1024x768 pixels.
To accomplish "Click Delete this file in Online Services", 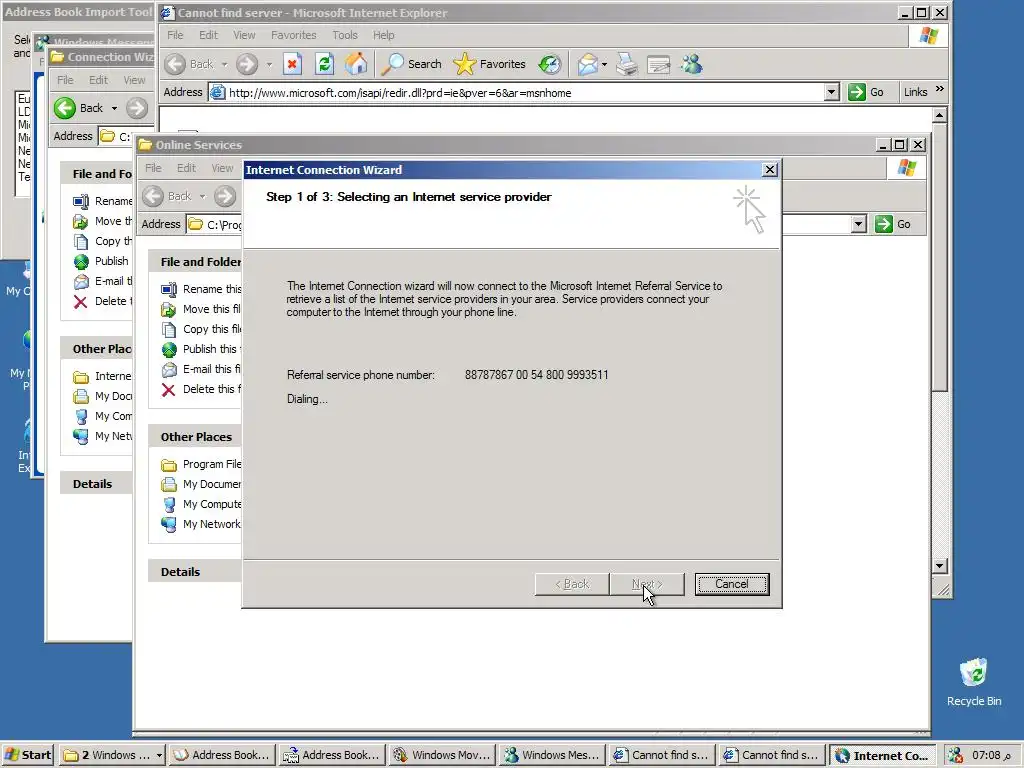I will [202, 389].
